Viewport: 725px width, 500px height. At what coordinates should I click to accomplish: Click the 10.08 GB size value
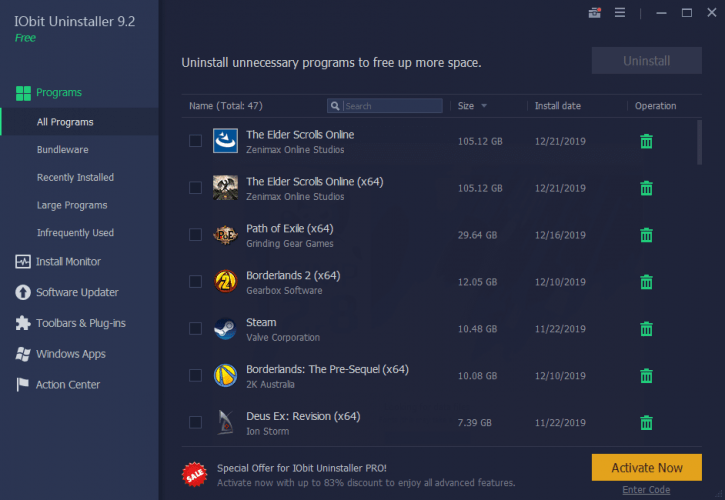(x=477, y=376)
